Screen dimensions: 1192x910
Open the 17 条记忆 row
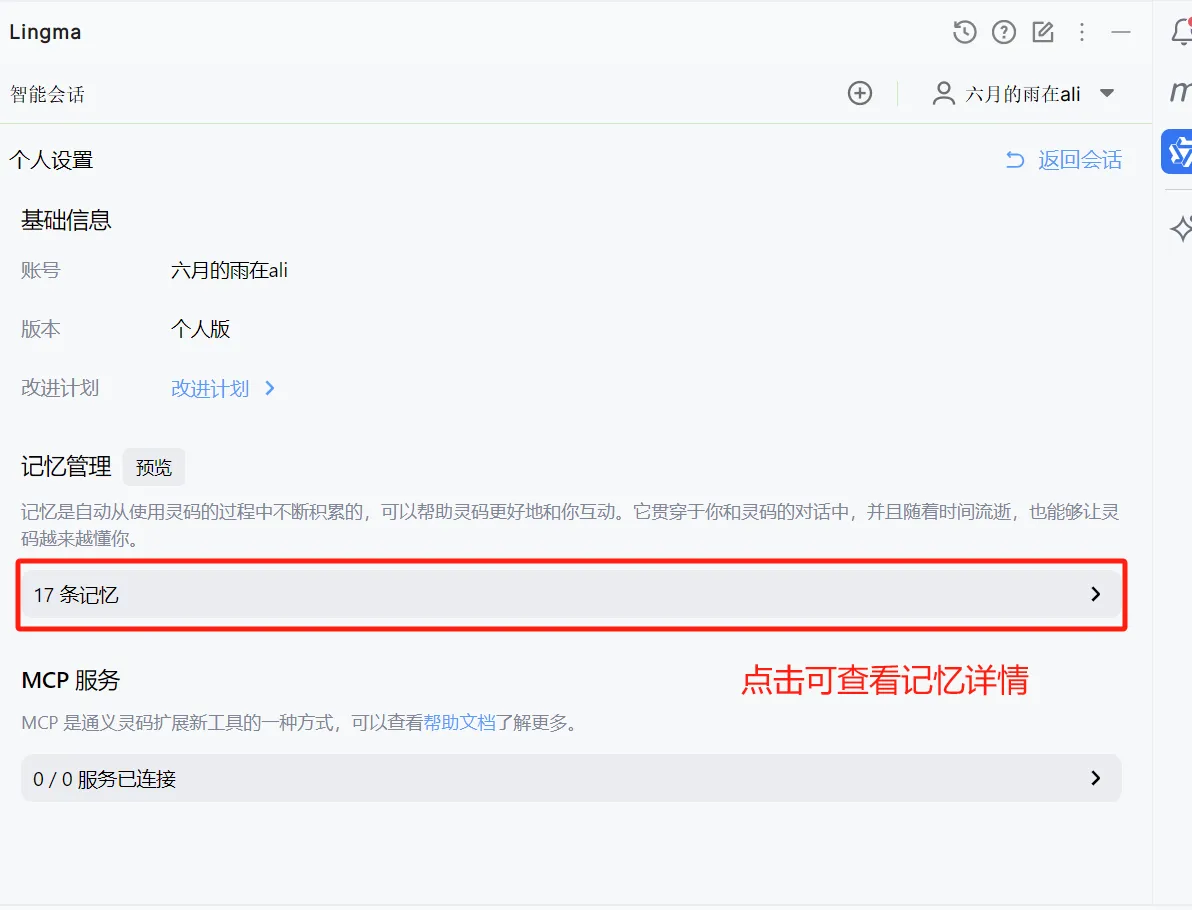[x=571, y=595]
